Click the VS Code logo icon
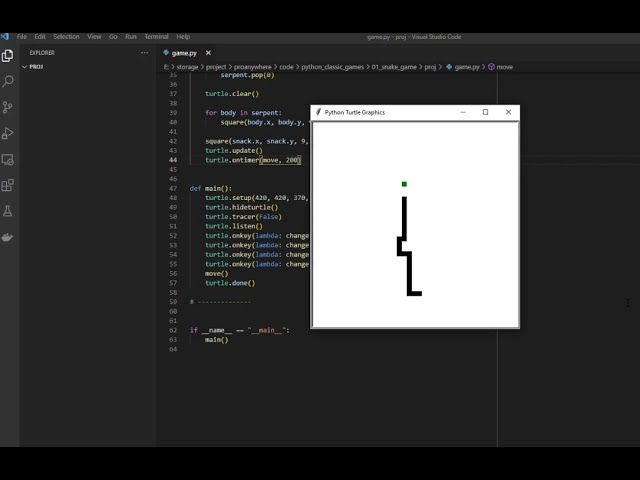 [4, 37]
